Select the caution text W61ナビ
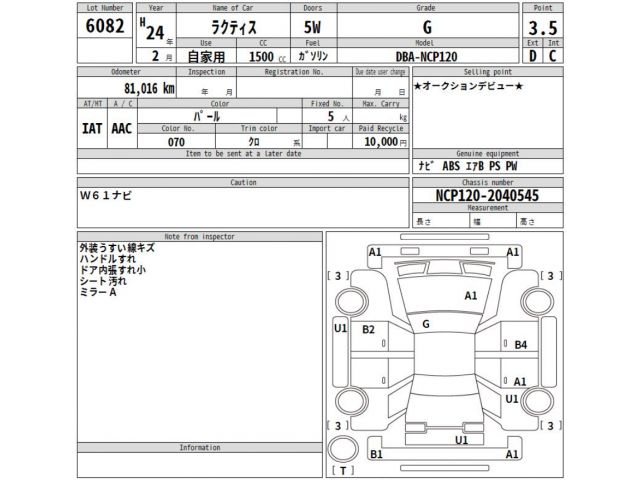Screen dimensions: 640x480 point(106,196)
